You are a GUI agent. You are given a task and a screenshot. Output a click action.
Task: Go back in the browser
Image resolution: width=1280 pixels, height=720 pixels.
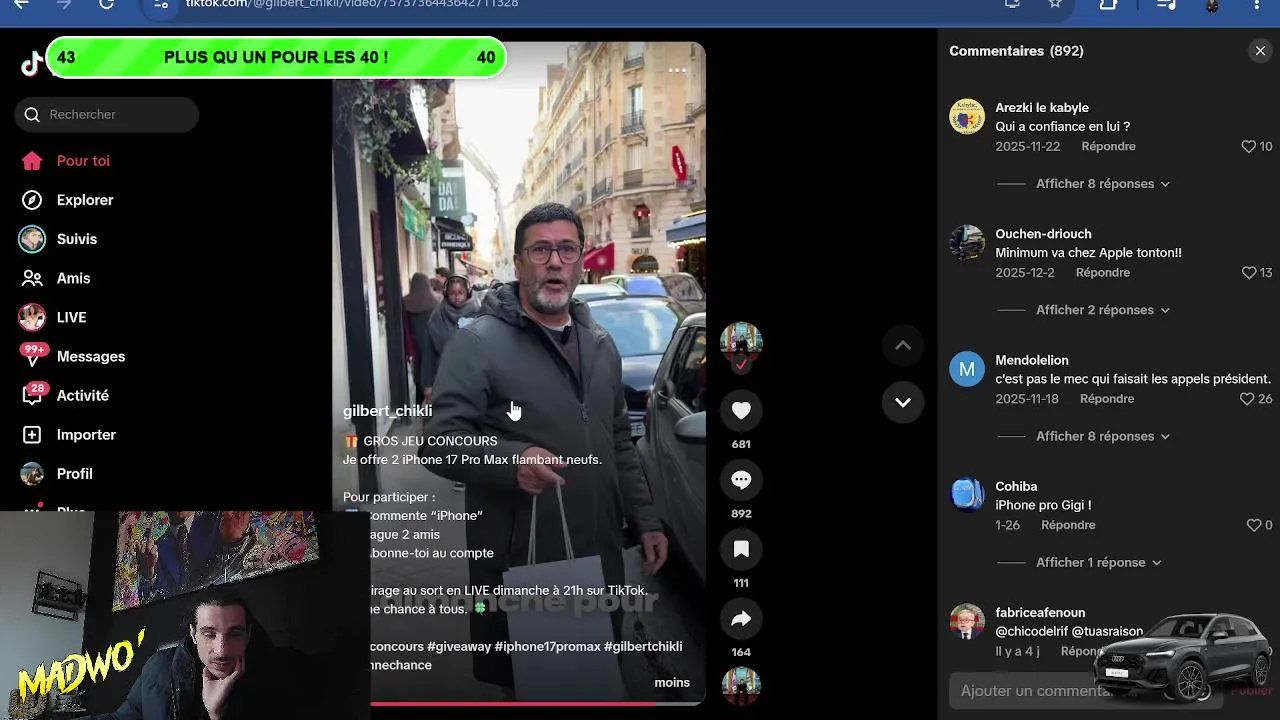point(21,4)
